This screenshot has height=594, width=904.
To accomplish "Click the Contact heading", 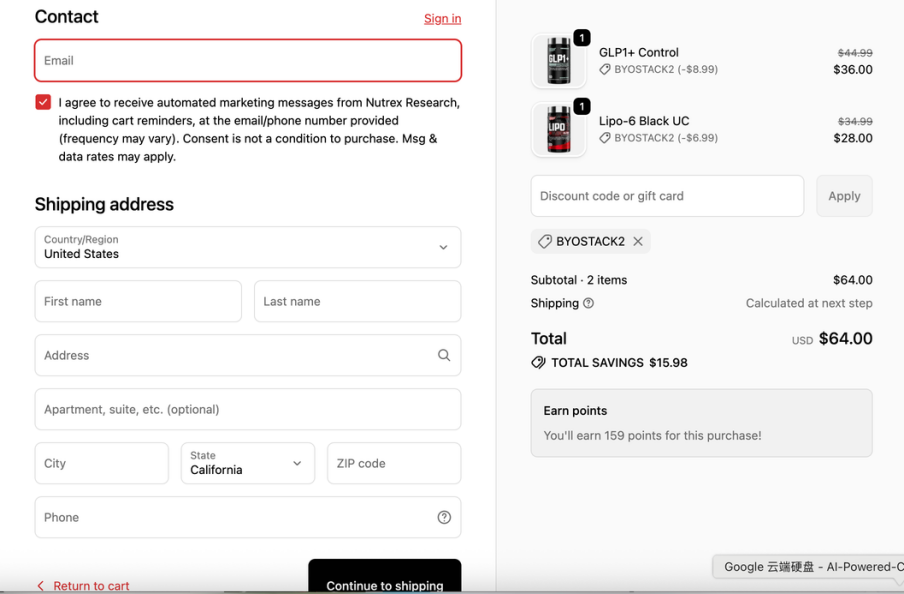I will click(x=66, y=17).
